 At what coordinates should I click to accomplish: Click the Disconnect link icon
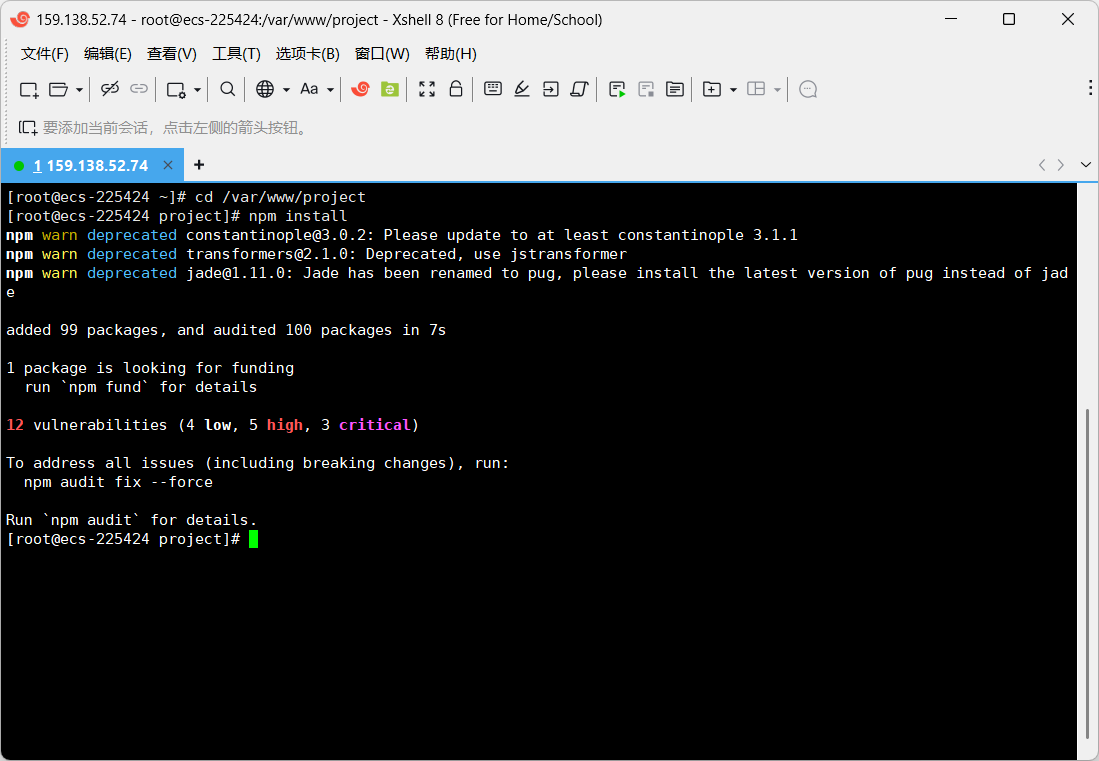[109, 89]
